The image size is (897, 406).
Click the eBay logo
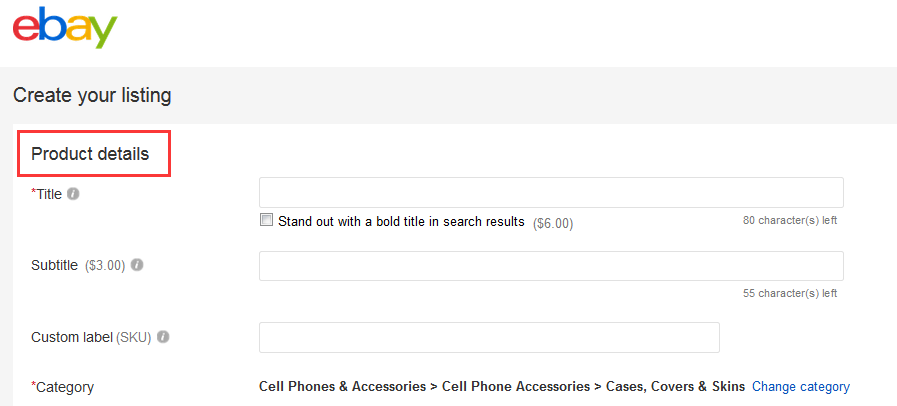[65, 28]
